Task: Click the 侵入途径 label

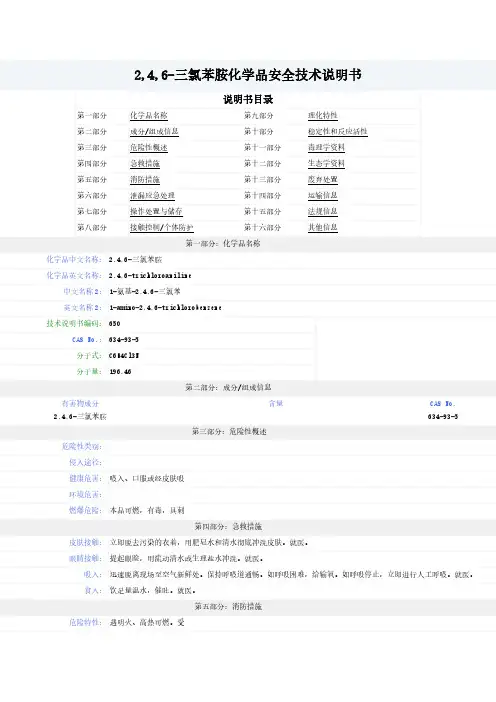Action: [x=86, y=462]
